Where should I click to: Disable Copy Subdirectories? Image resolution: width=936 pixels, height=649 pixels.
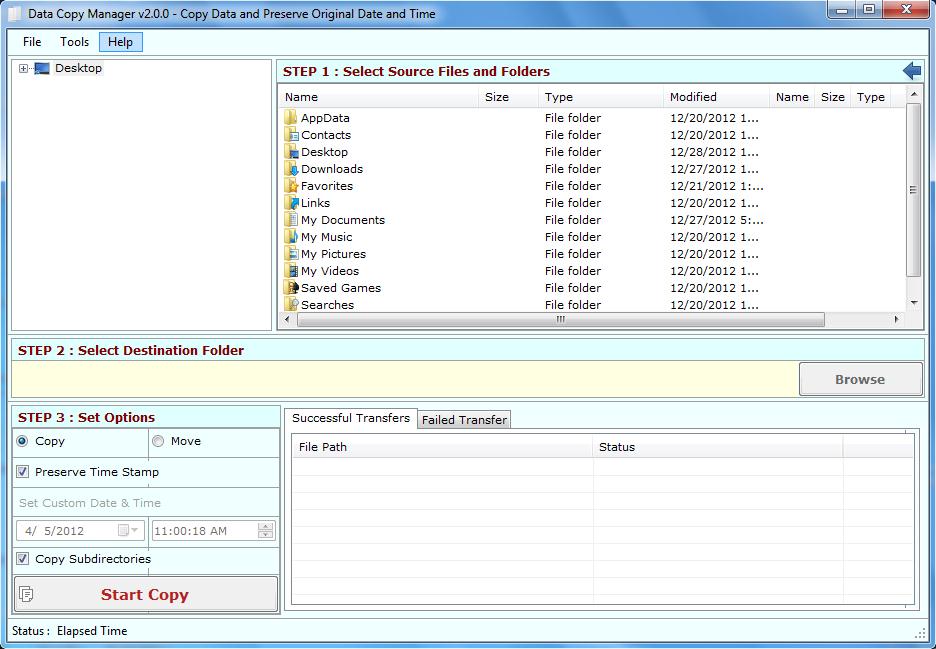(x=23, y=559)
